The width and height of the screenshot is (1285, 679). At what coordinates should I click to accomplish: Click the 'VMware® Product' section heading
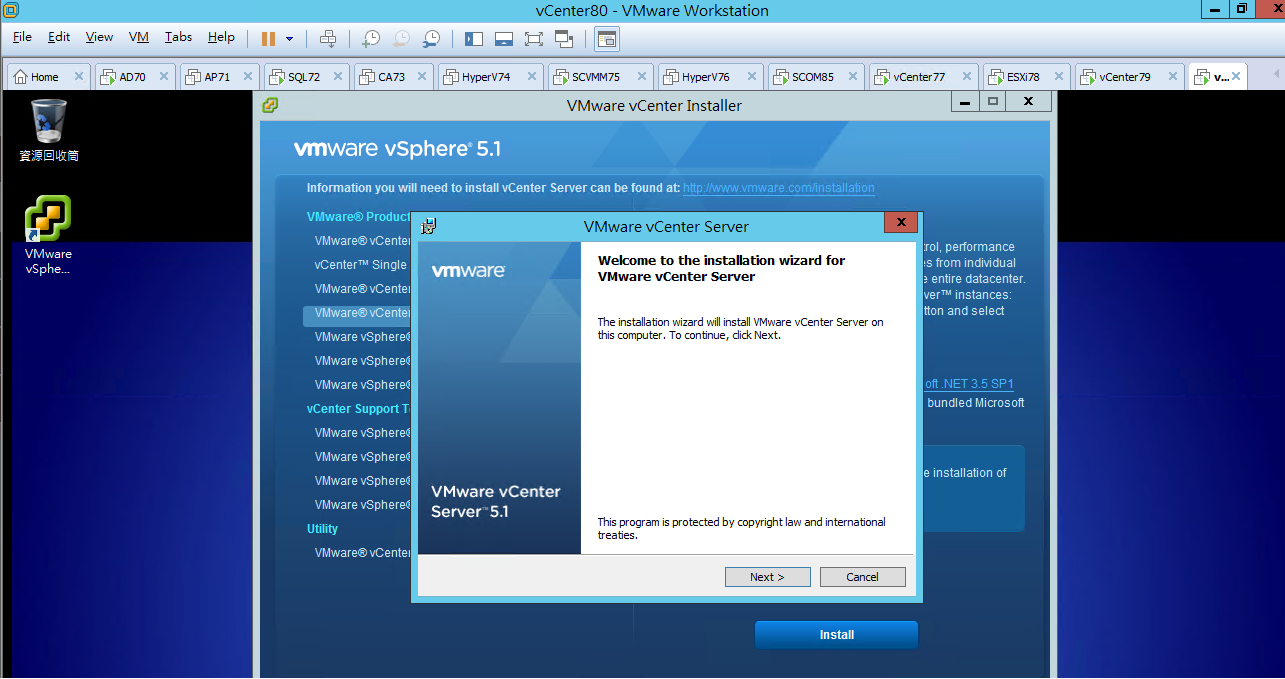tap(359, 217)
